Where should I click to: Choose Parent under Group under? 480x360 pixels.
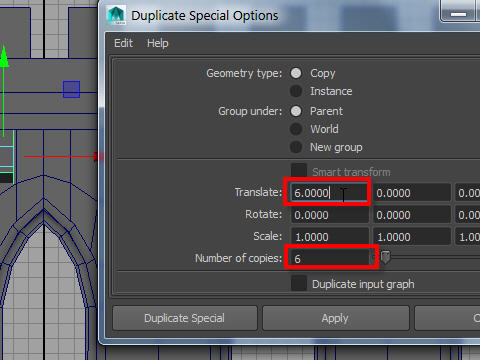(x=296, y=111)
